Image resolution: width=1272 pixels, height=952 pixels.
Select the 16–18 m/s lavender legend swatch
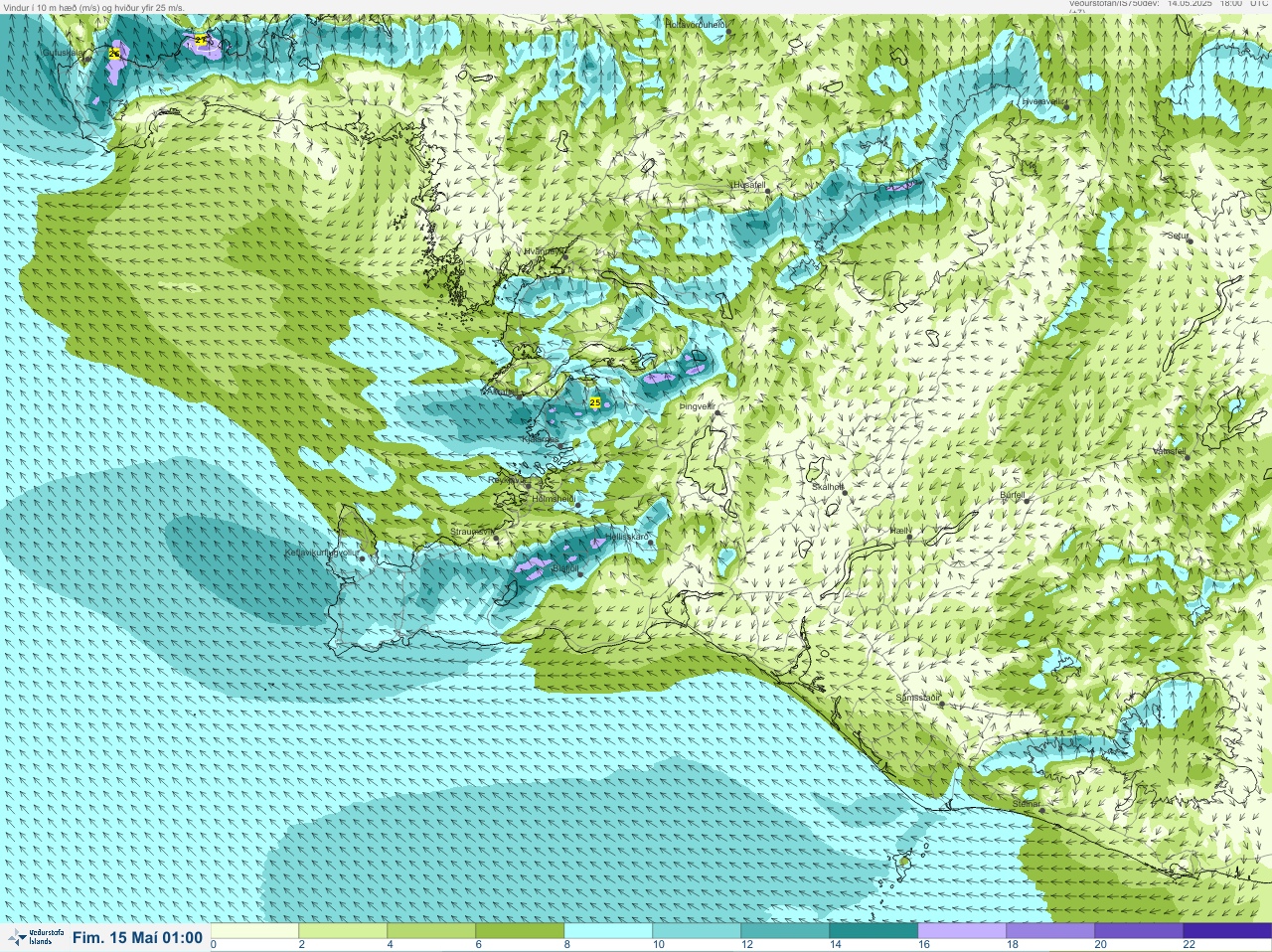962,931
